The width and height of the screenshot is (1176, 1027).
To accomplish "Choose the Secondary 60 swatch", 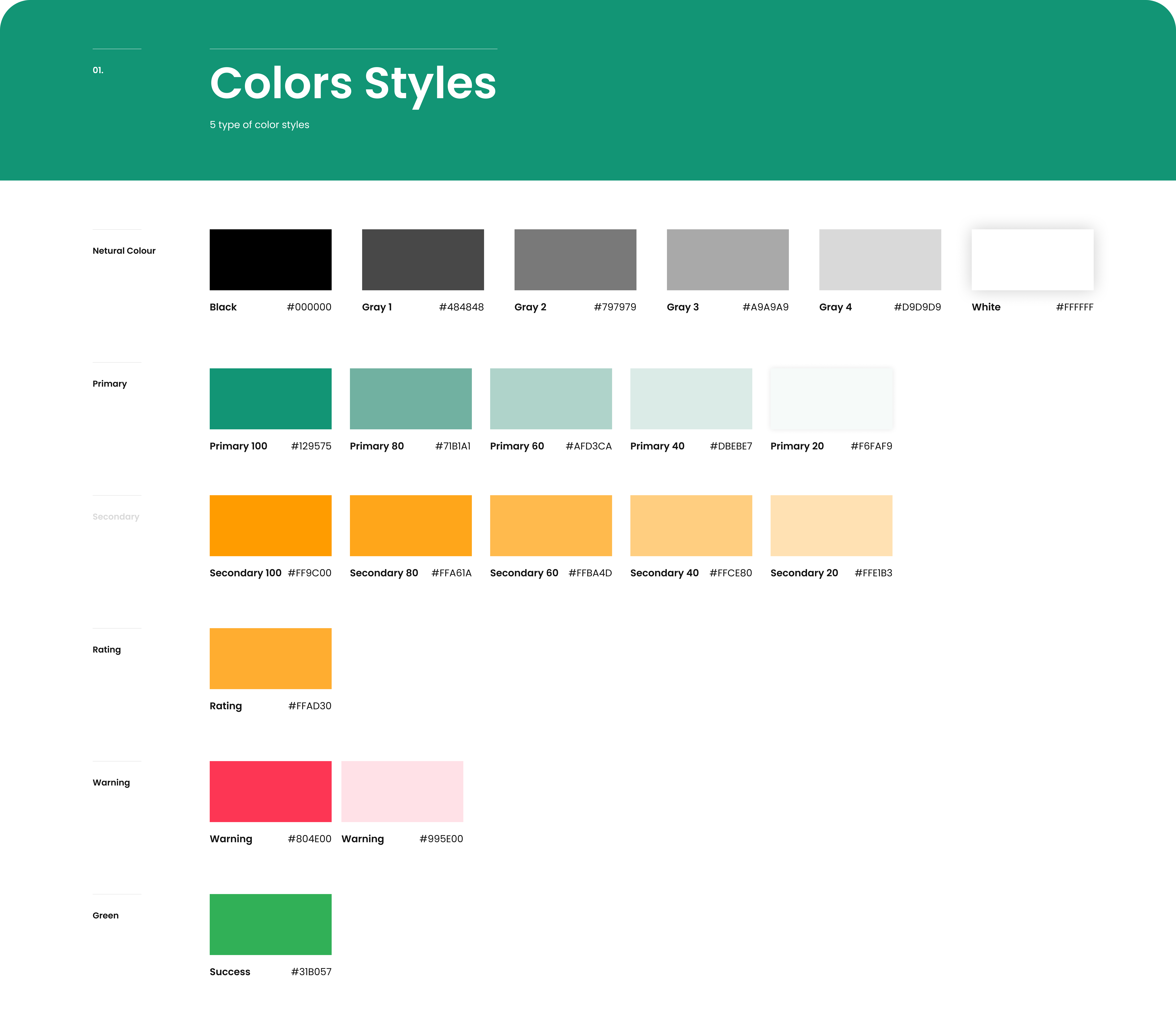I will [x=551, y=526].
